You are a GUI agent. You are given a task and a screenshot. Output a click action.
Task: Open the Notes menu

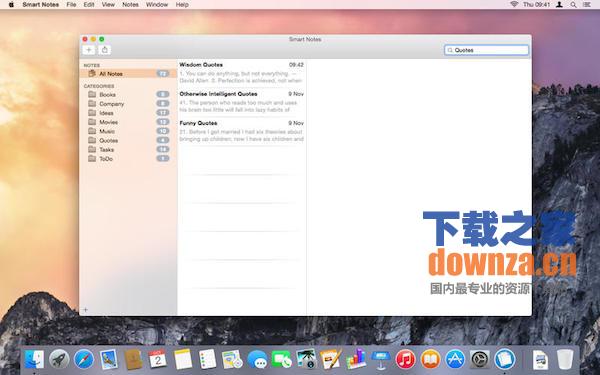click(x=130, y=5)
